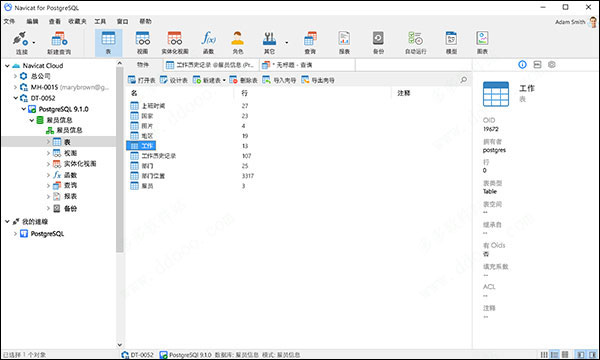This screenshot has height=360, width=600.
Task: Open the dropdown arrow beside 连接
Action: point(34,42)
